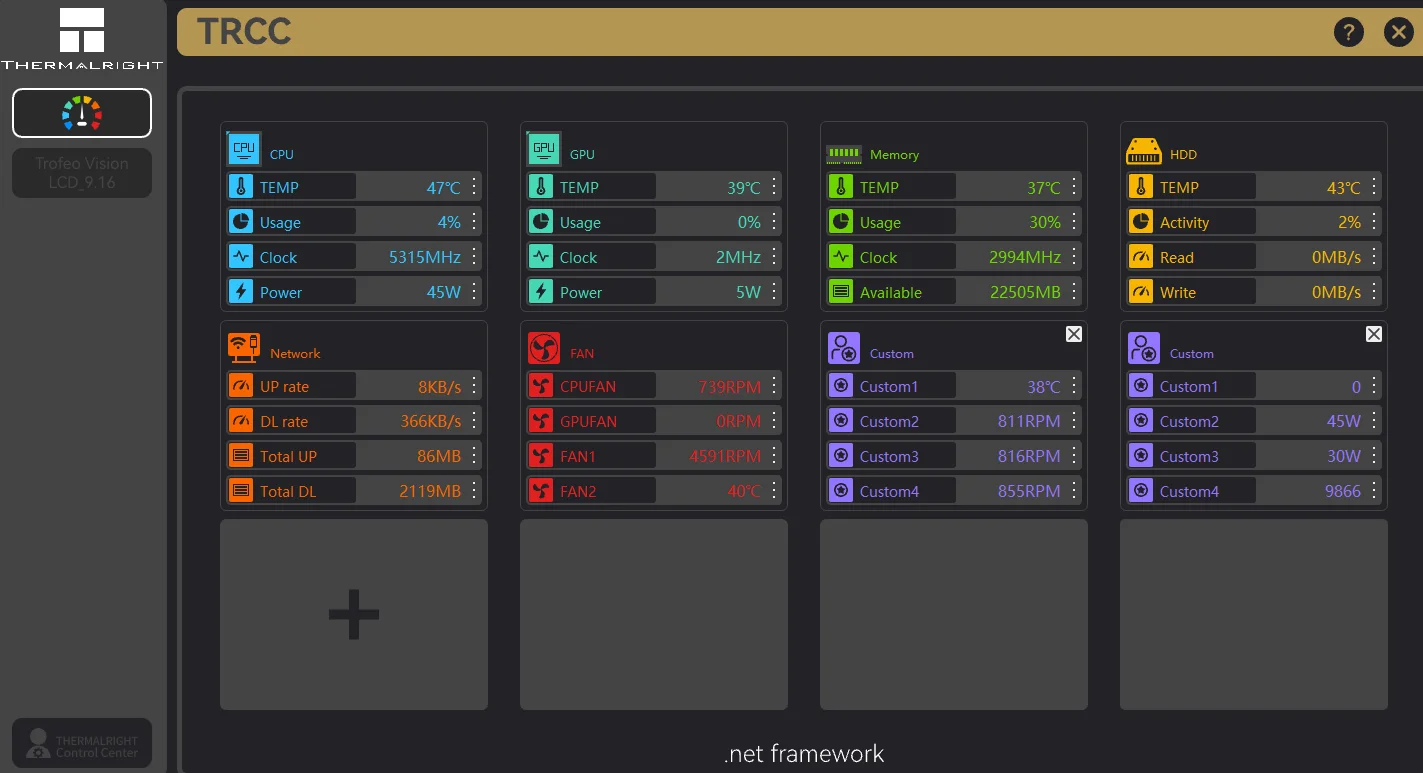Show options for Custom4 855RPM row
1423x773 pixels.
coord(1074,491)
